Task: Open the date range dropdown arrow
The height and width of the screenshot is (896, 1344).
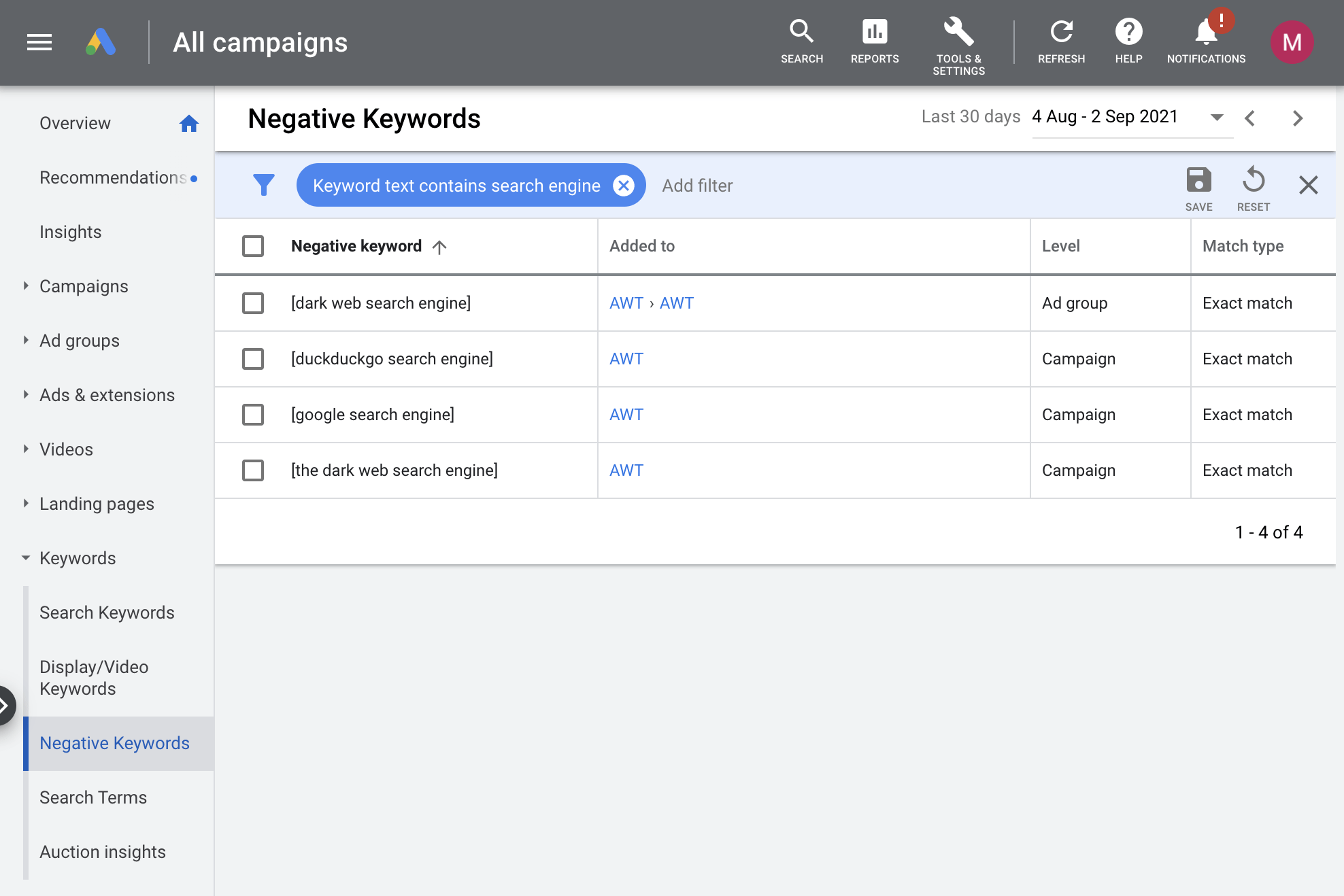Action: 1217,118
